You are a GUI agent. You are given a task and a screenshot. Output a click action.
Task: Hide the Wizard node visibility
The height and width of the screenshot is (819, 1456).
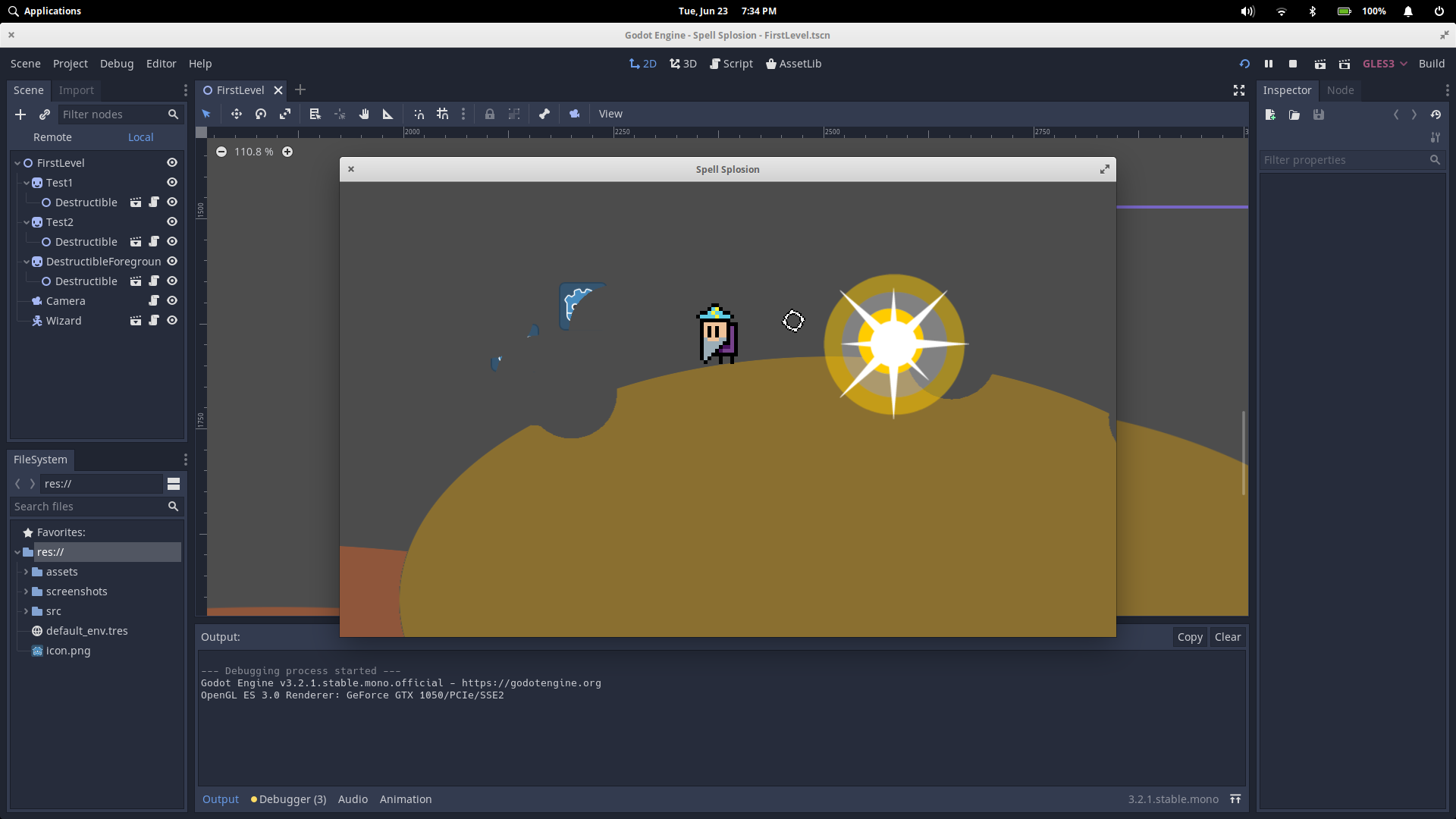(172, 321)
